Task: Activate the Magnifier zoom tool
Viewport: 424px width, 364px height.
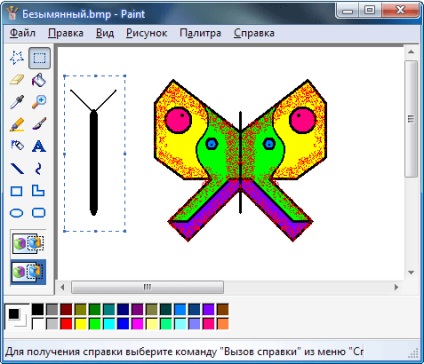Action: click(39, 102)
